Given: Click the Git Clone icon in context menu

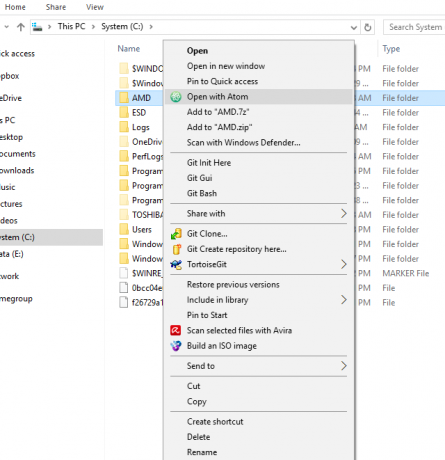Looking at the screenshot, I should tap(176, 234).
